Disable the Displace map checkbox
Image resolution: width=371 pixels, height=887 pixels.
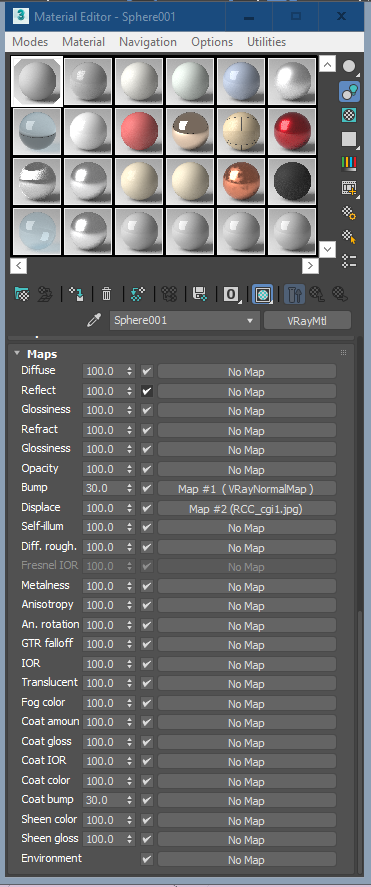pos(147,508)
